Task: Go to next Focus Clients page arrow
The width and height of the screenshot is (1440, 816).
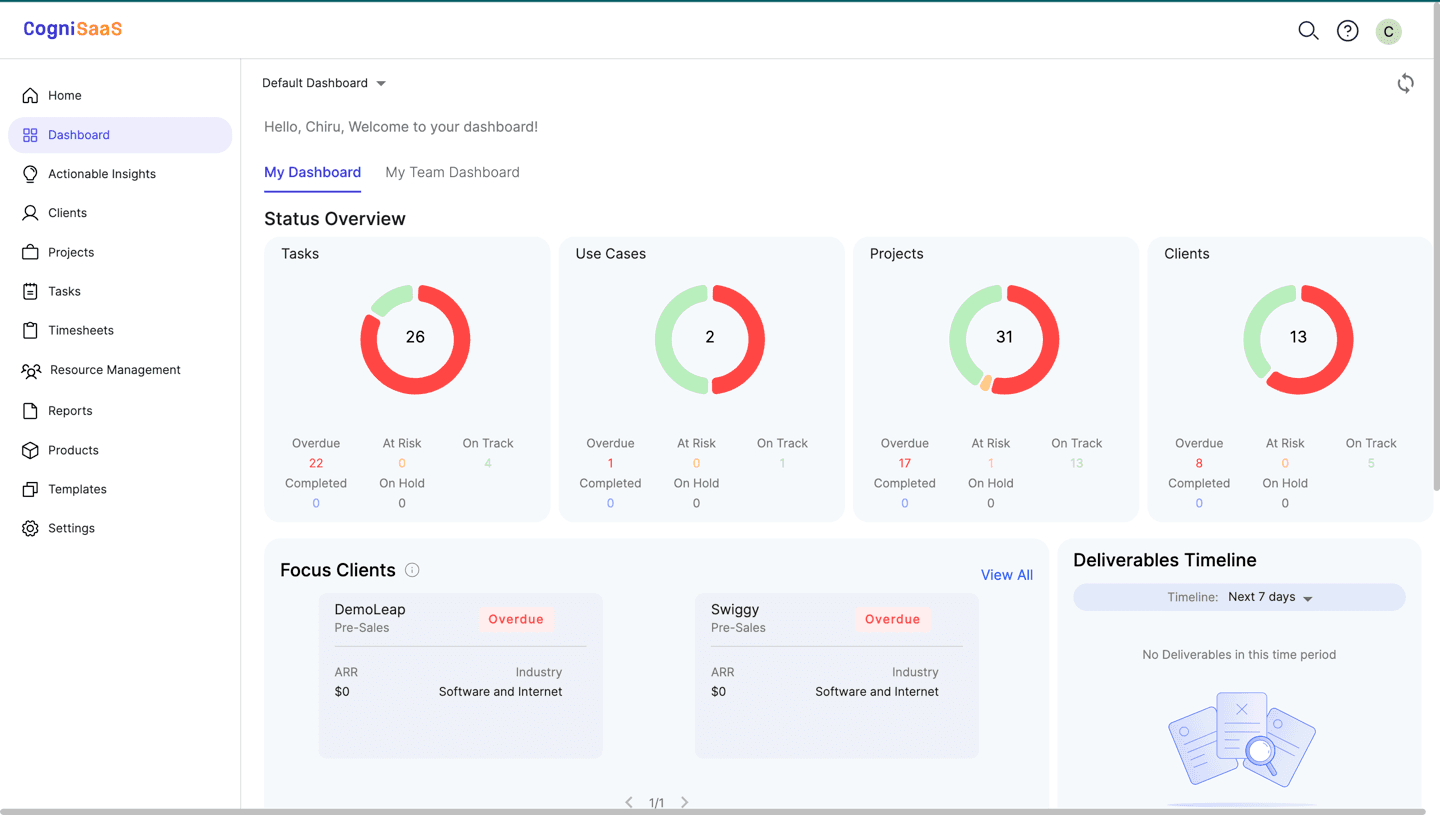Action: (685, 802)
